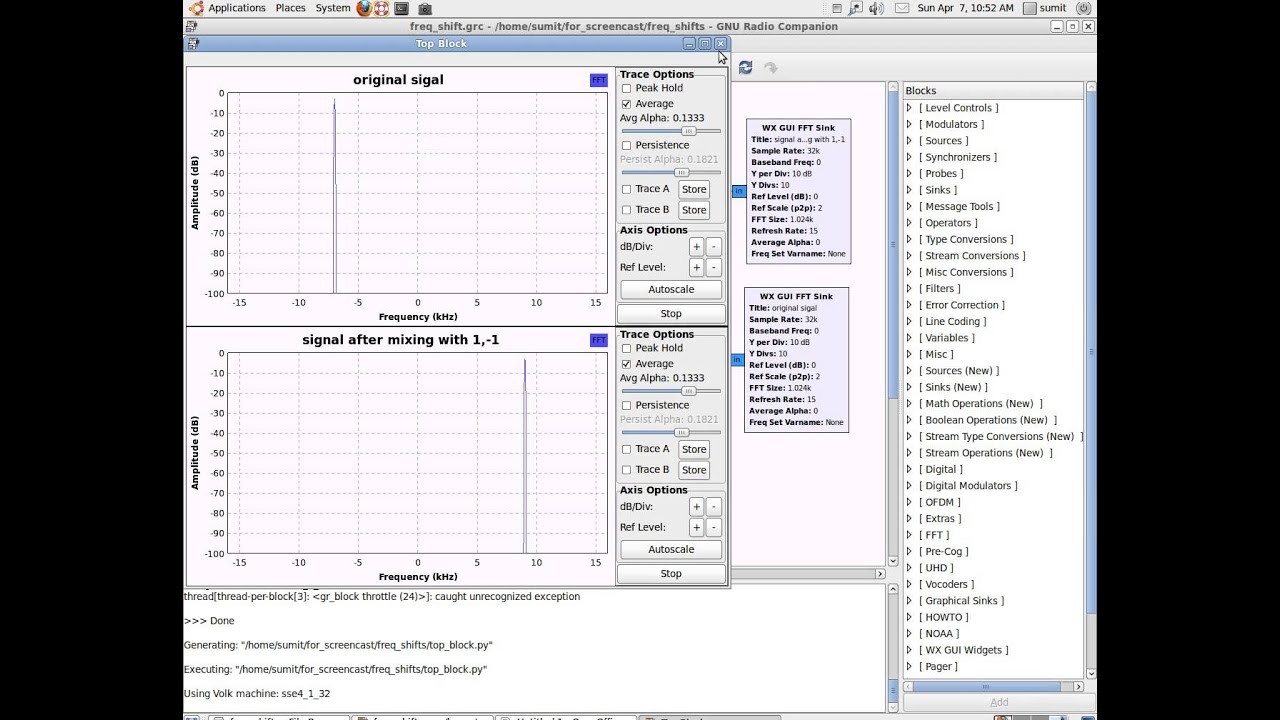Open the clock calendar at Sun Apr 7
The image size is (1280, 720).
coord(965,8)
